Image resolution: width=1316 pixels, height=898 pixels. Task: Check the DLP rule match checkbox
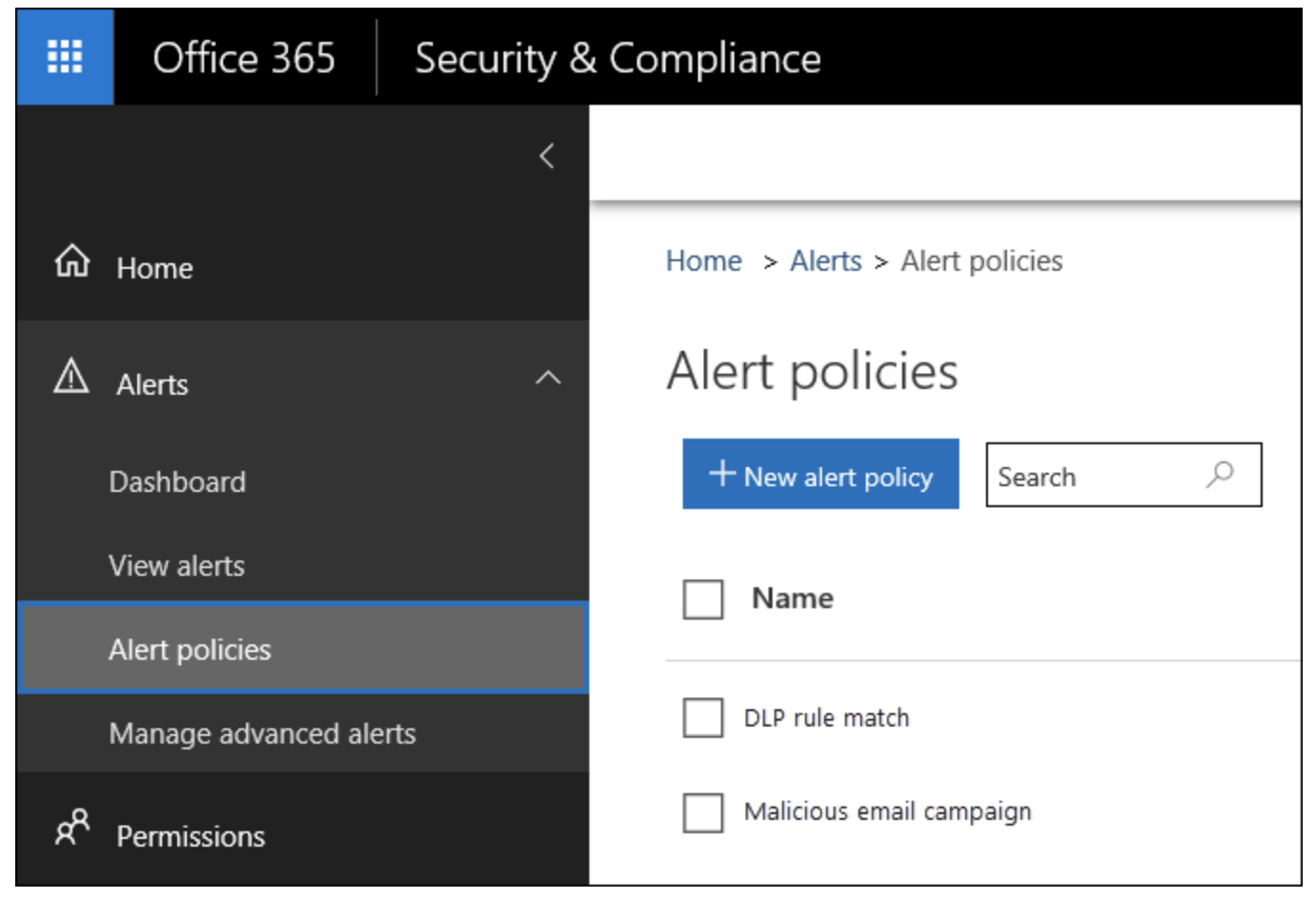[x=703, y=718]
